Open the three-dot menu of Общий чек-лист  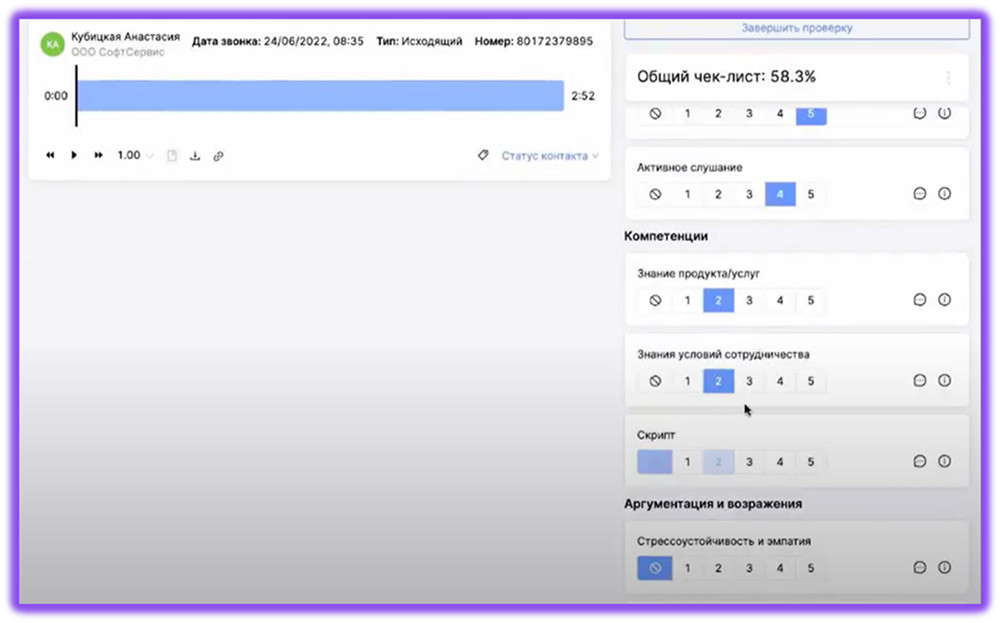[948, 78]
